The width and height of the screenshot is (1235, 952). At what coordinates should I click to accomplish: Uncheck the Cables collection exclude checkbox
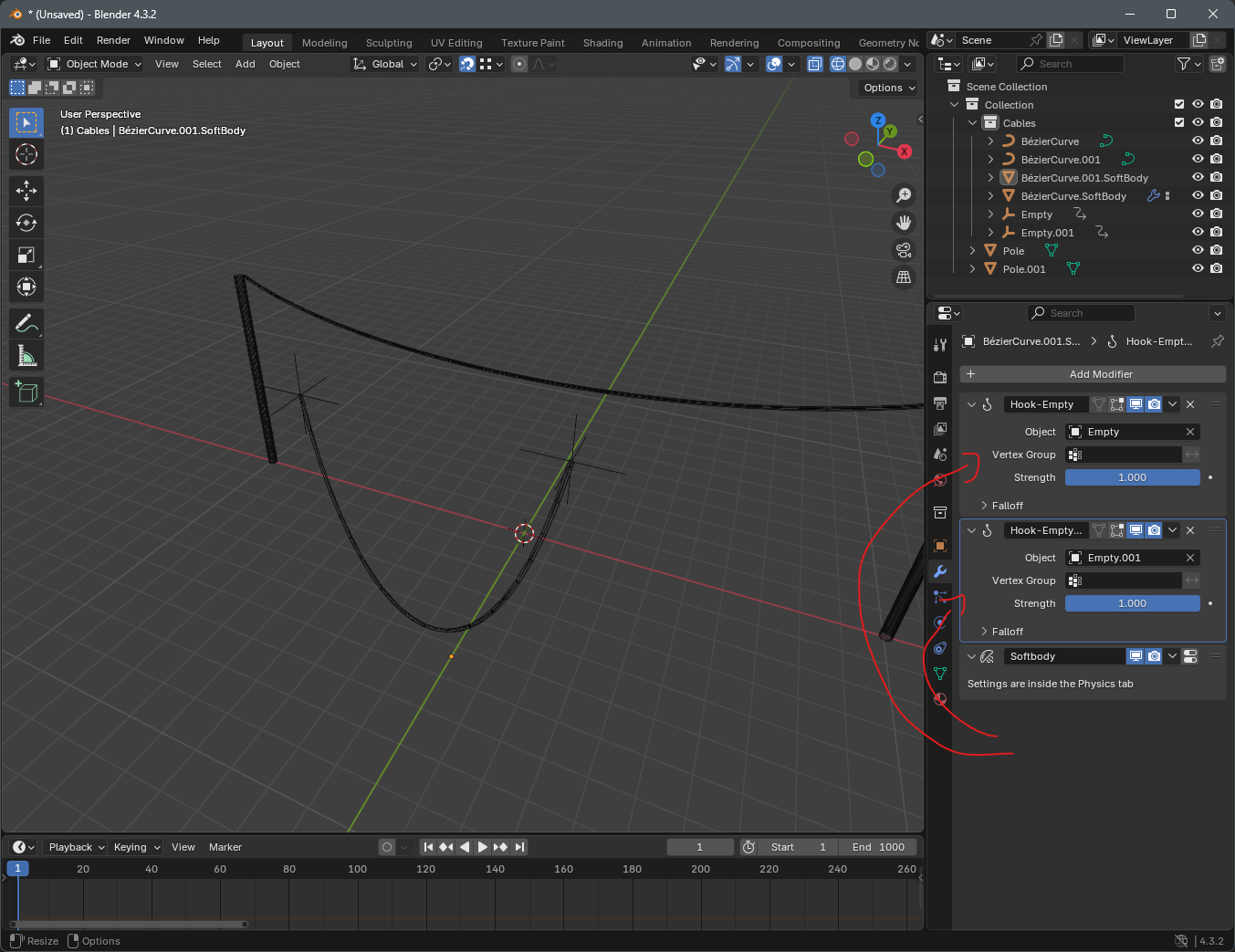tap(1179, 123)
